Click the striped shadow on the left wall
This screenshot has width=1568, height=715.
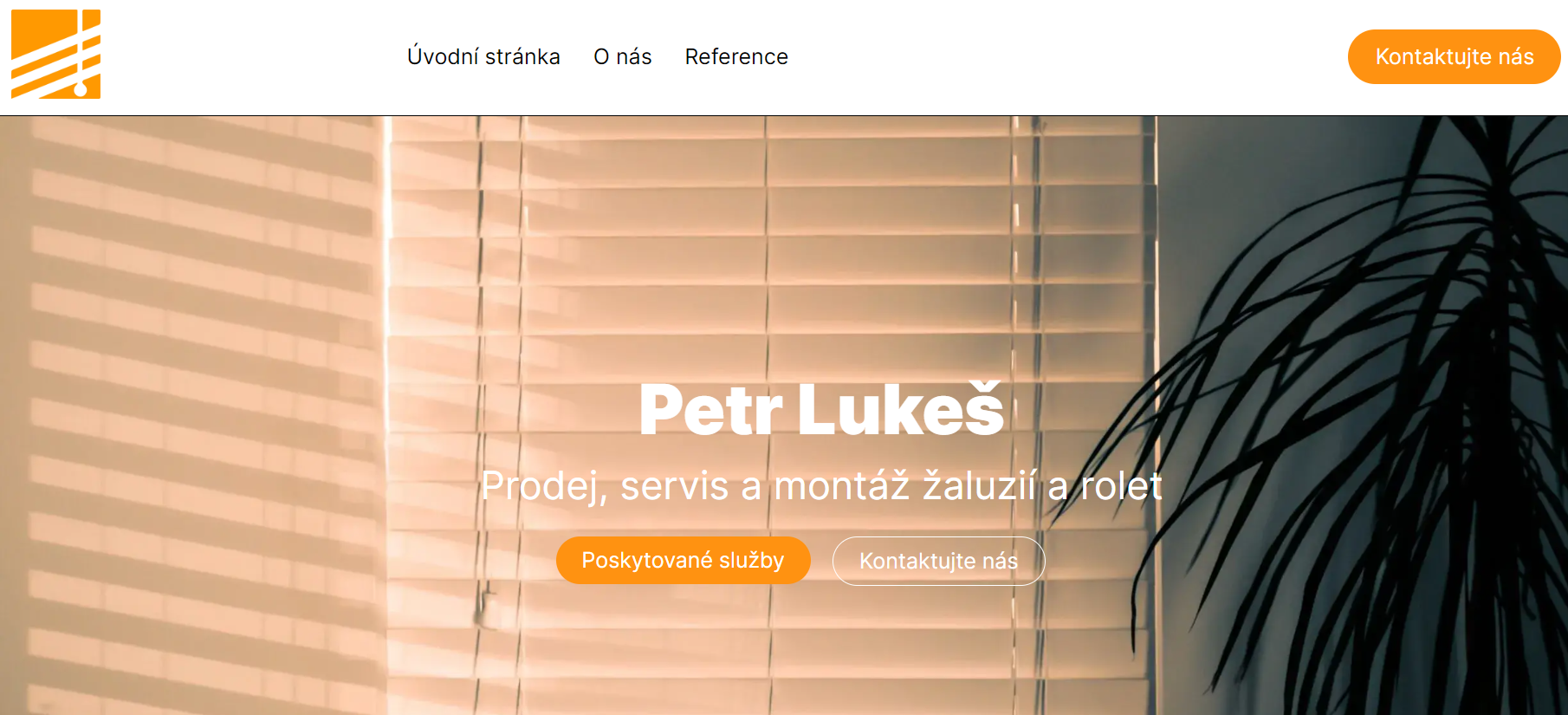191,416
